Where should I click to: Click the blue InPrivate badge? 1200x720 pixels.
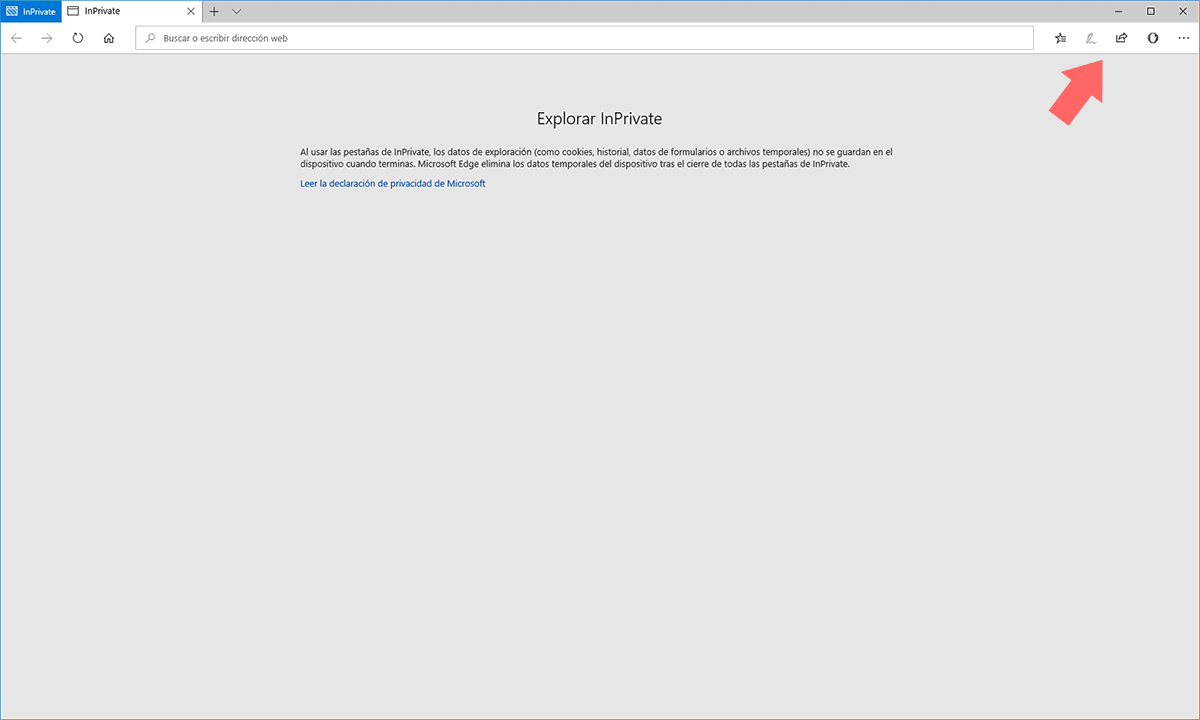pyautogui.click(x=30, y=11)
